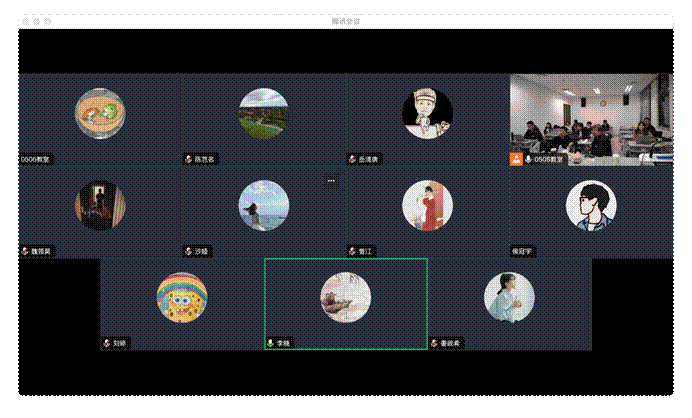Close the meeting window with the red button

pos(25,21)
